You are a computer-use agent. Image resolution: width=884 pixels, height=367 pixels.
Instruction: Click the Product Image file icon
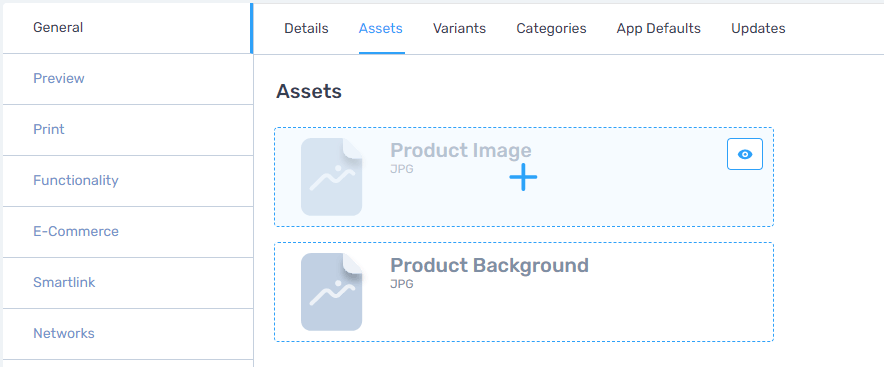332,177
